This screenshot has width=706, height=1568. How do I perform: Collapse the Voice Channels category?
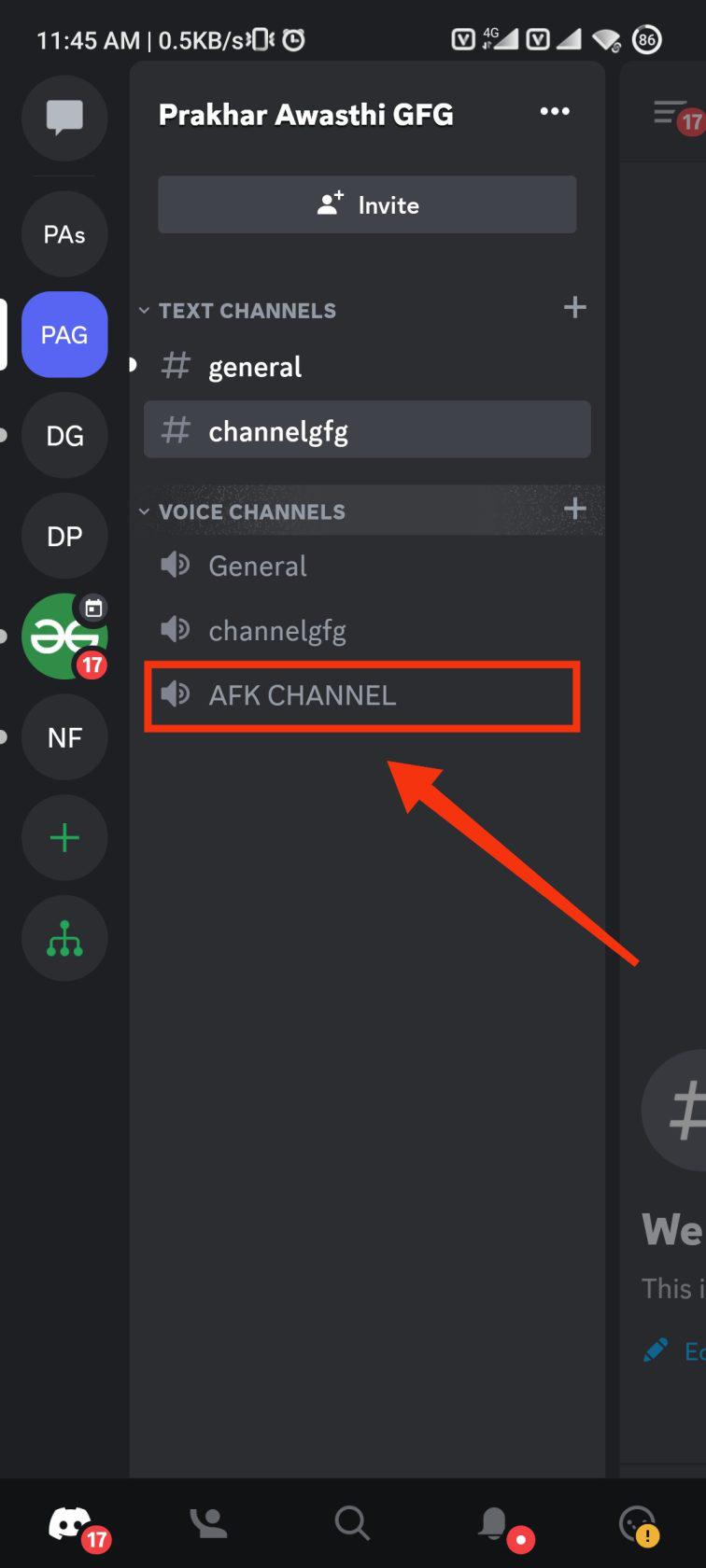point(243,511)
